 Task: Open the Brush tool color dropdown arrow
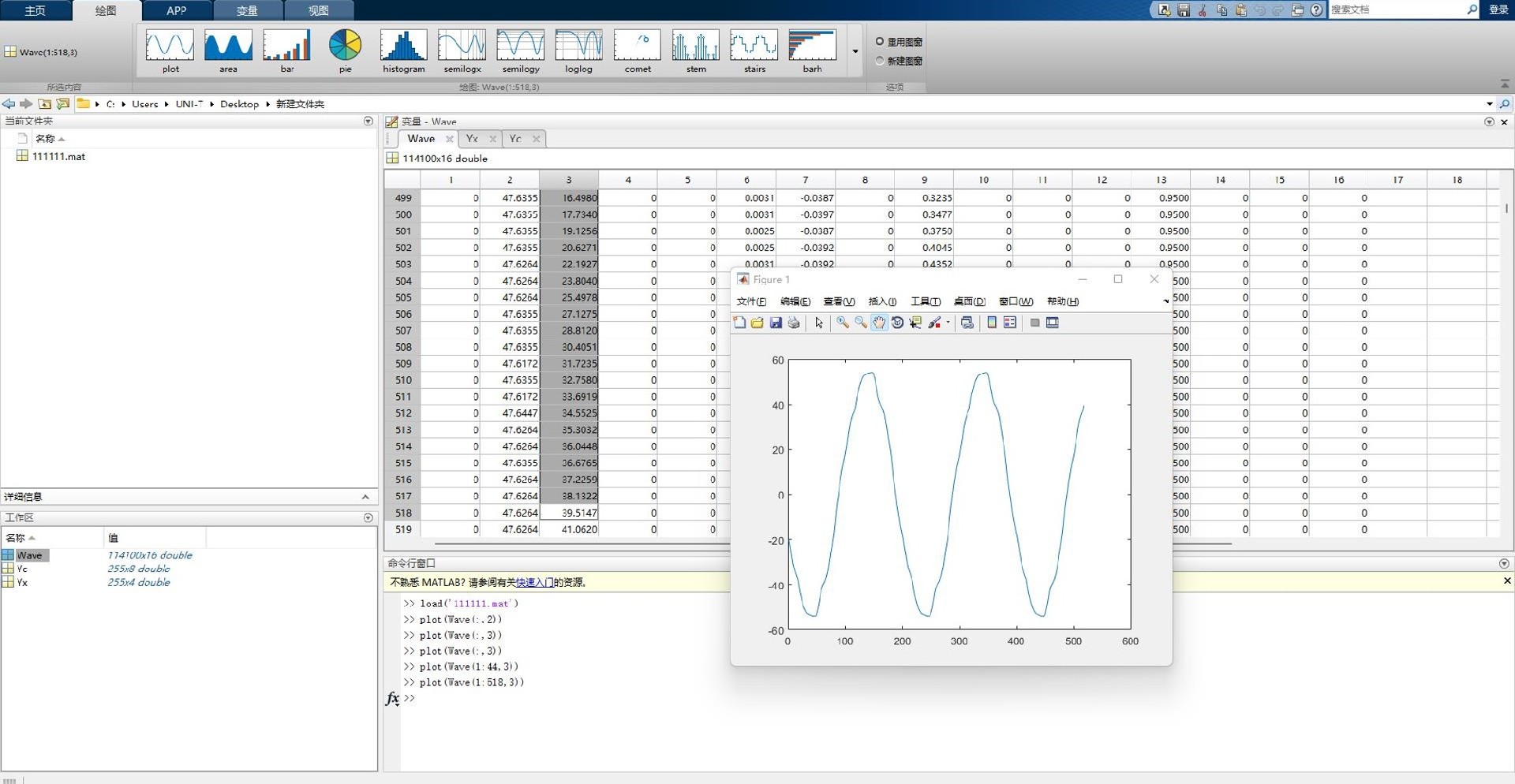948,323
